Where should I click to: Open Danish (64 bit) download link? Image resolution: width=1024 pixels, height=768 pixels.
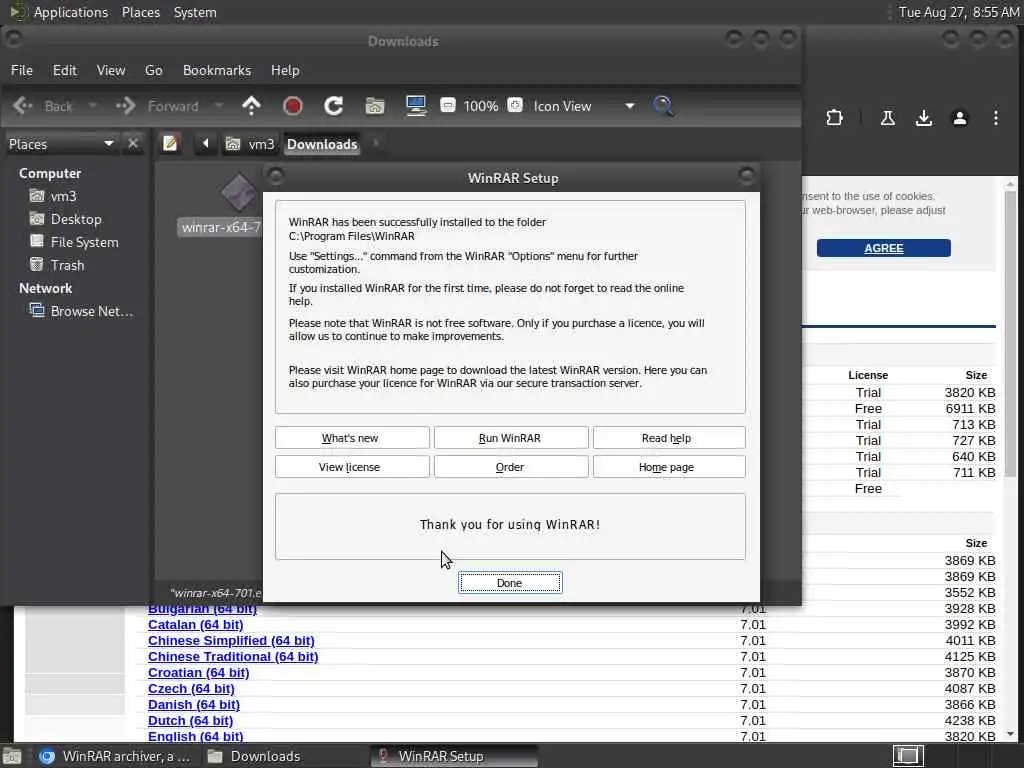[x=194, y=705]
